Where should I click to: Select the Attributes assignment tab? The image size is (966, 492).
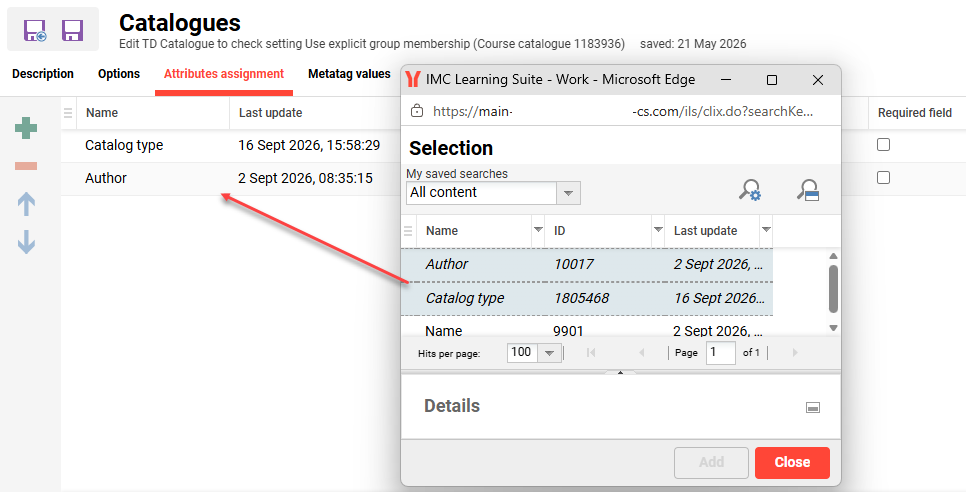tap(224, 74)
